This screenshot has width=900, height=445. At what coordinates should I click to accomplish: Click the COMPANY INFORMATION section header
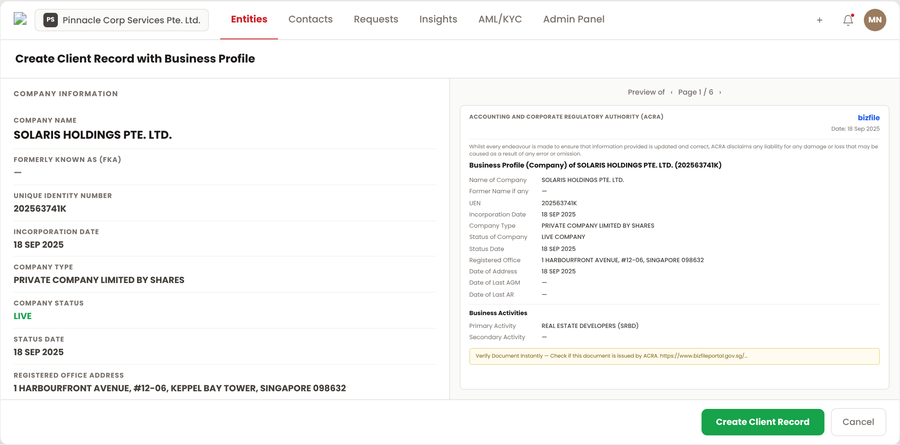pyautogui.click(x=65, y=94)
